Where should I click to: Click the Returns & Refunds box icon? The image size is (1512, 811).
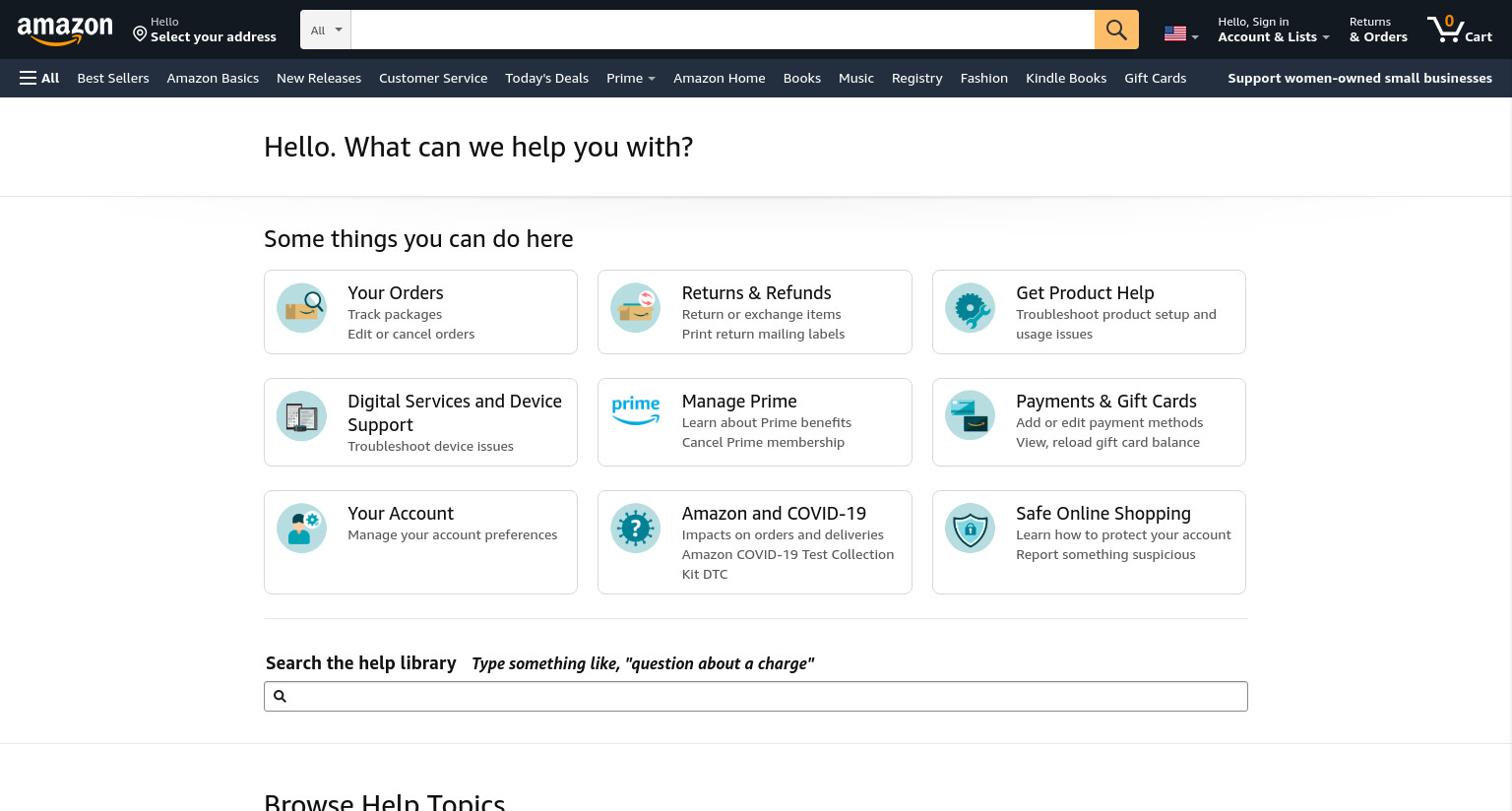636,308
